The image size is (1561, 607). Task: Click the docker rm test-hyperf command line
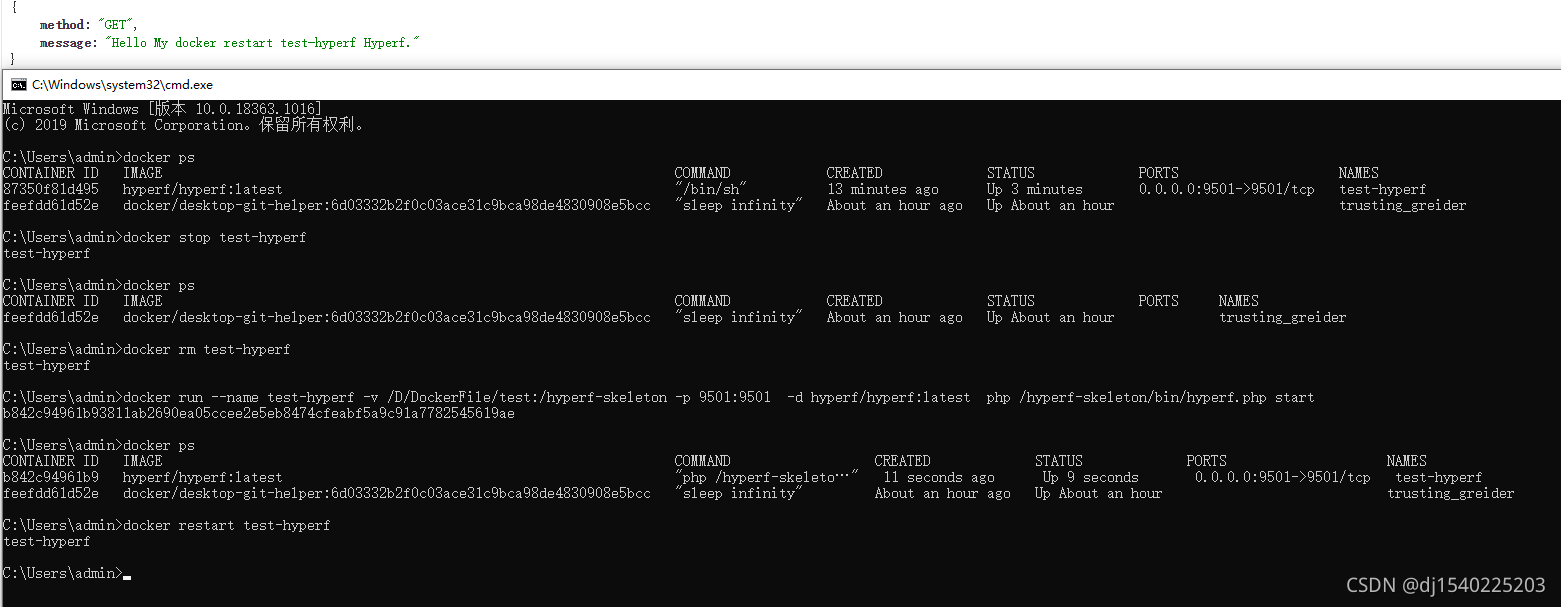coord(210,349)
